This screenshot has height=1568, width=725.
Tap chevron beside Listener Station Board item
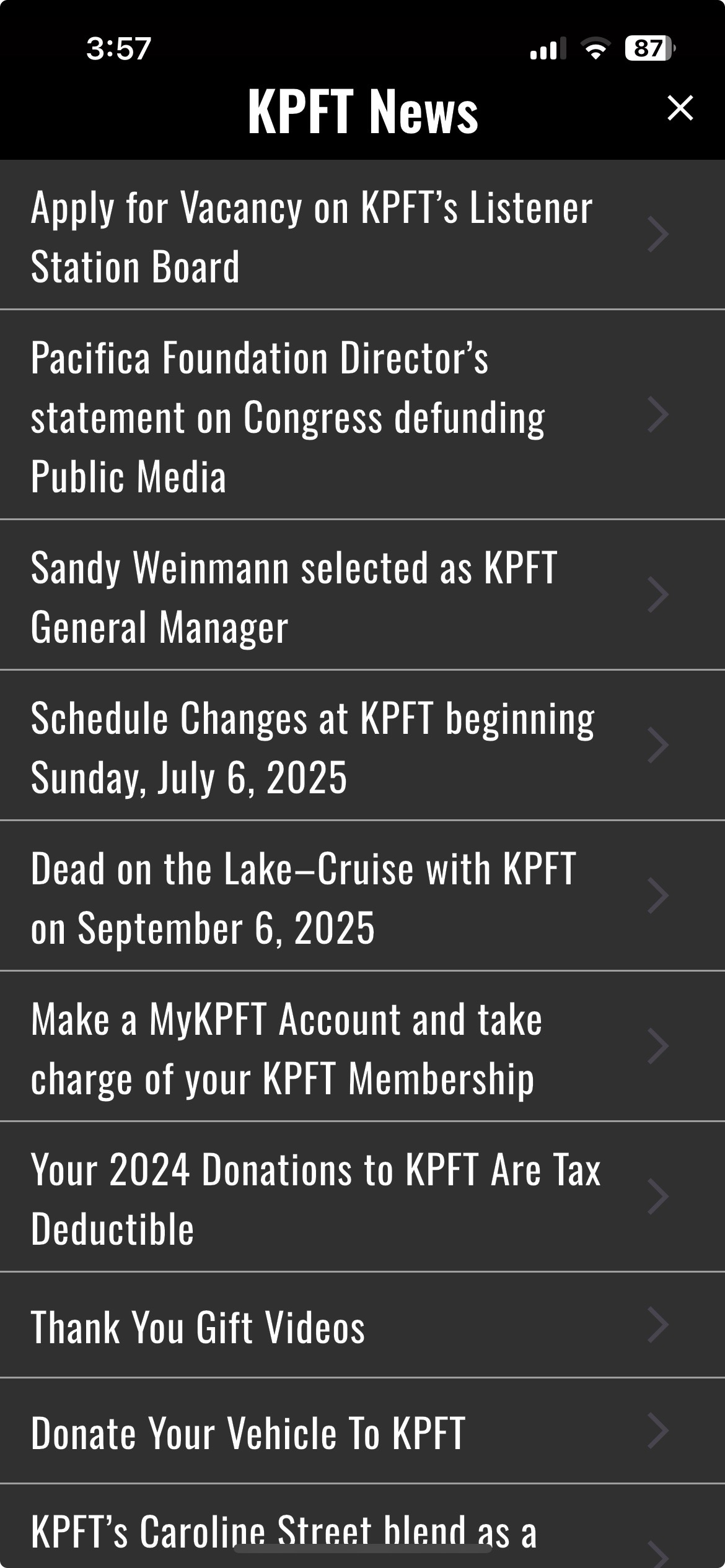pos(657,235)
